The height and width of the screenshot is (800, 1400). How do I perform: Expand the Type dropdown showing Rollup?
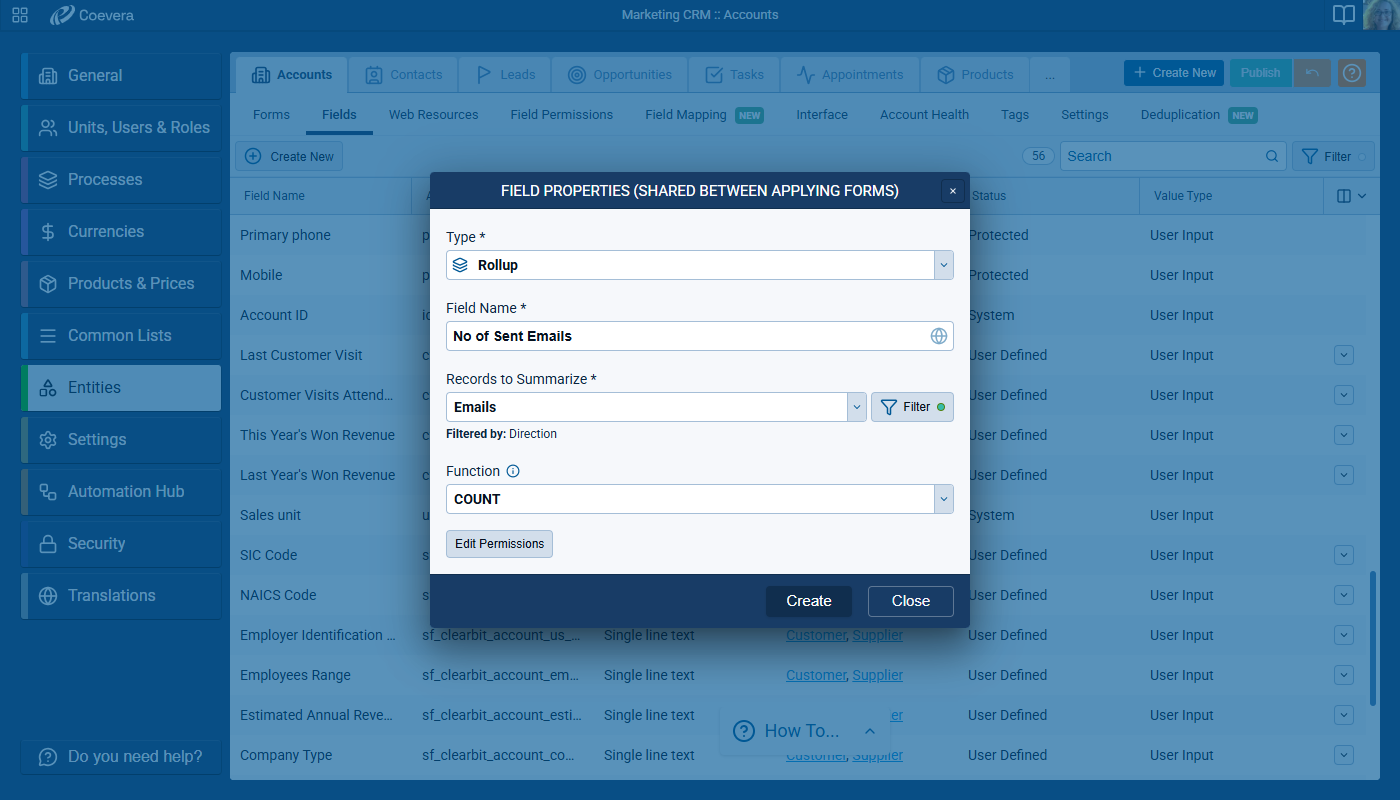(943, 265)
